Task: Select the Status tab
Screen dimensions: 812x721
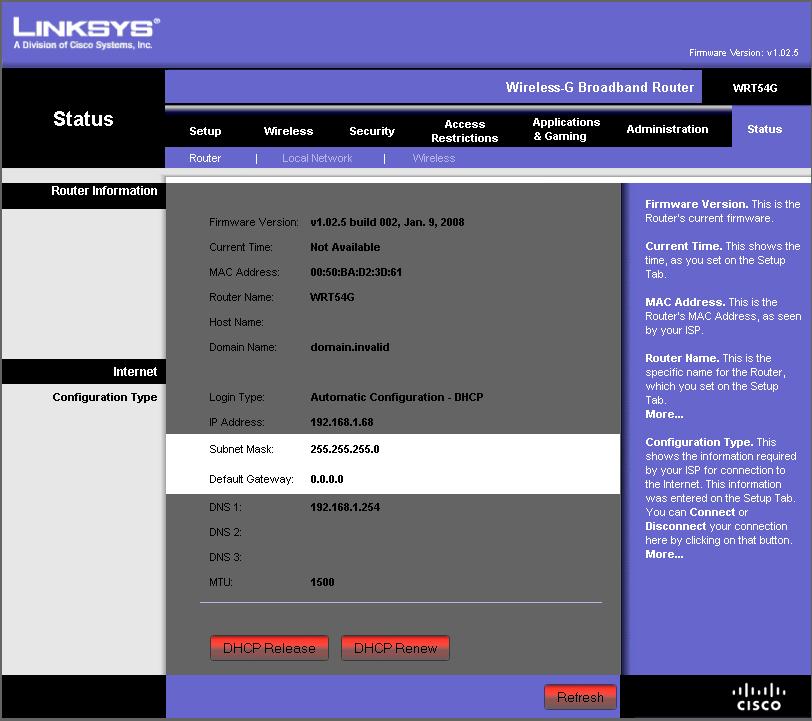Action: point(764,129)
